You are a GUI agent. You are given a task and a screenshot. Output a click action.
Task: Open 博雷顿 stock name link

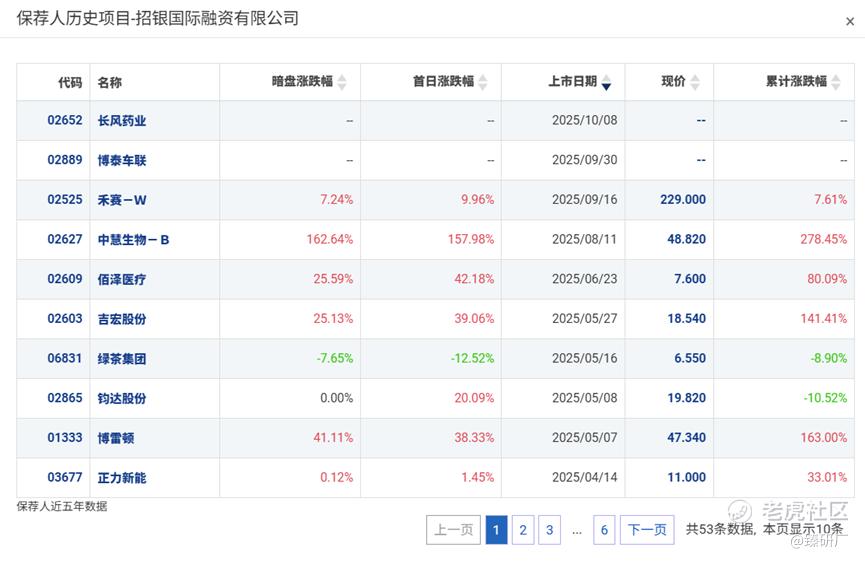[116, 439]
